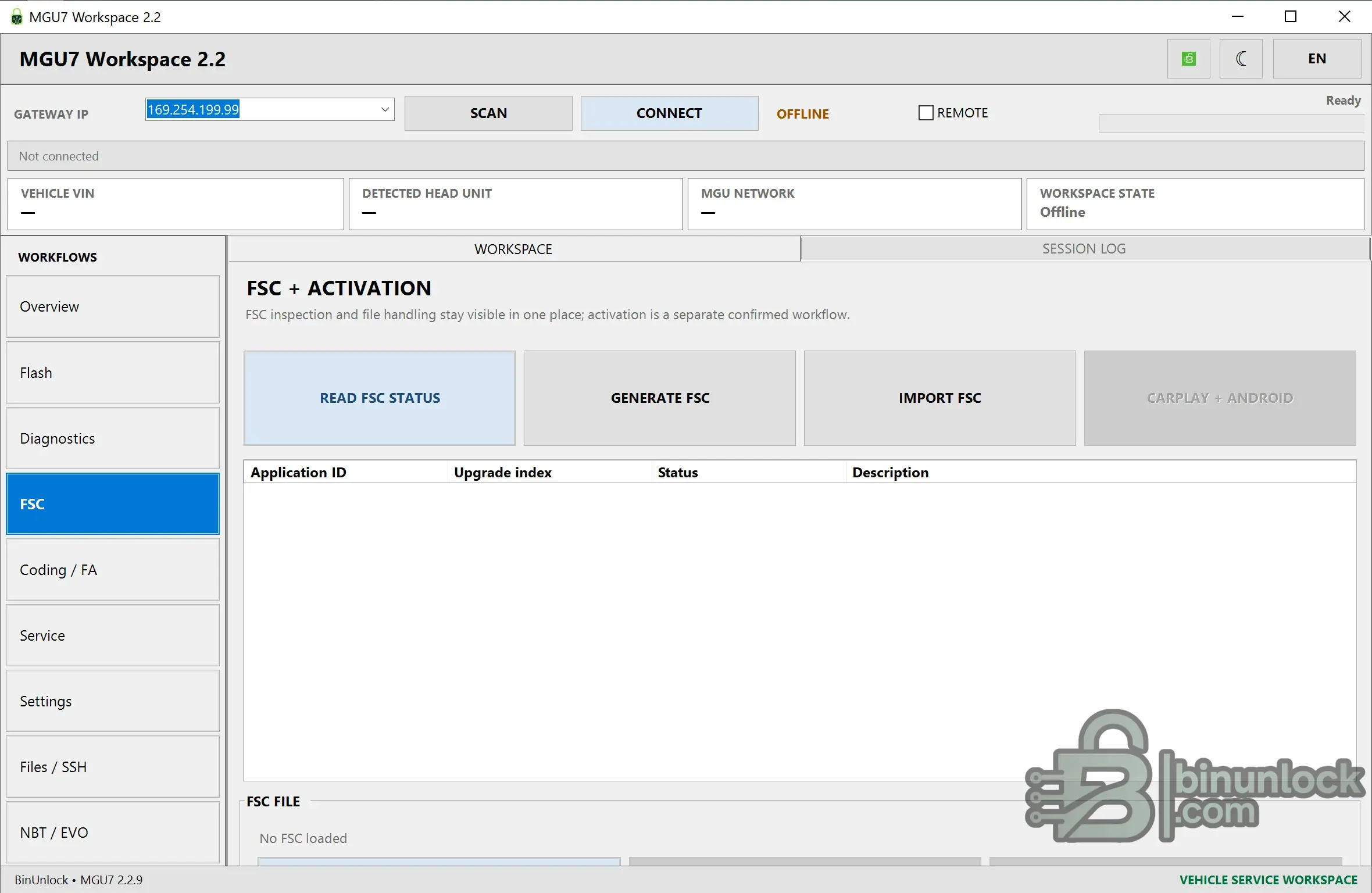Open the Coding / FA workflow

point(113,570)
